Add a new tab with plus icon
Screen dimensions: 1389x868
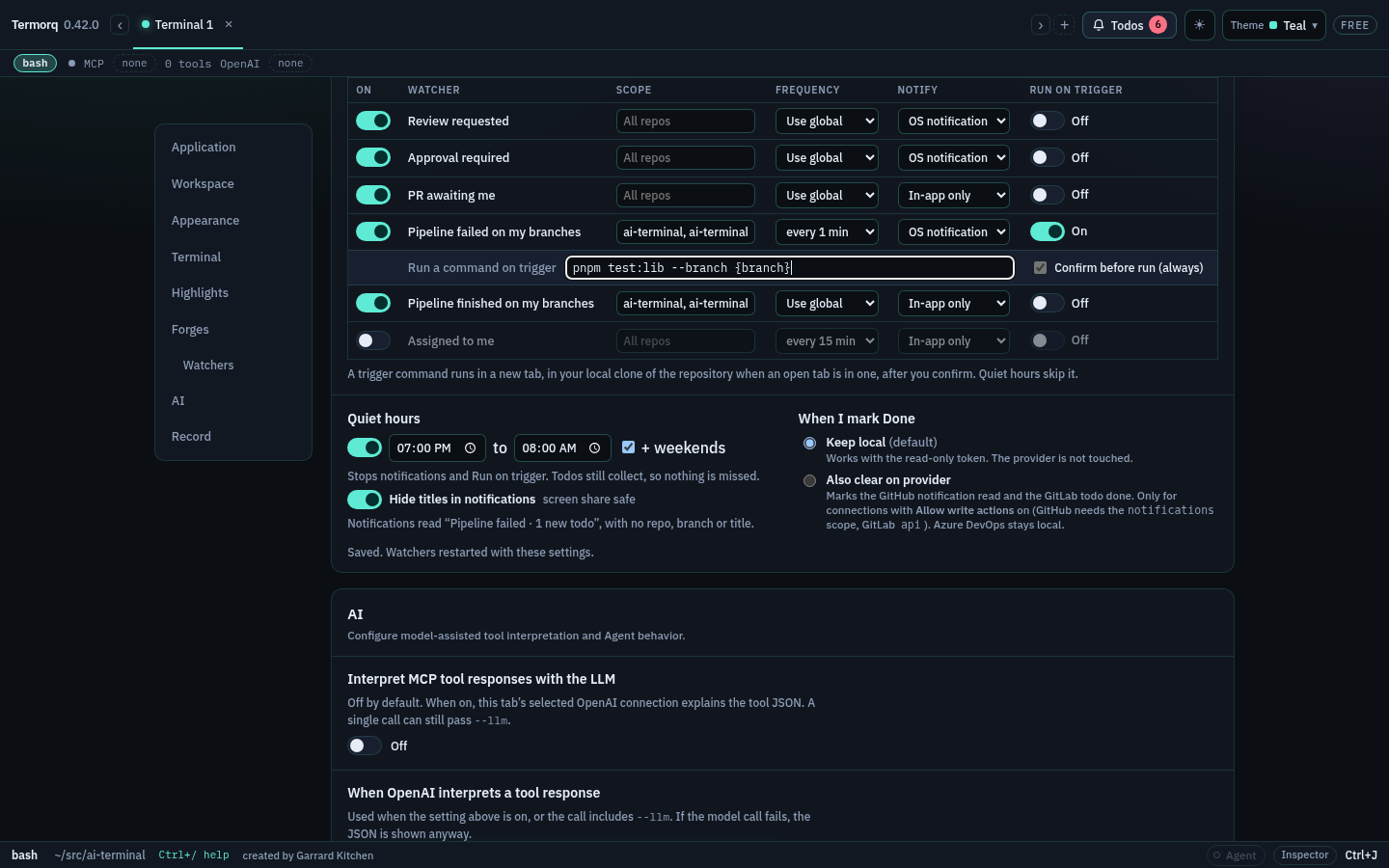tap(1064, 25)
